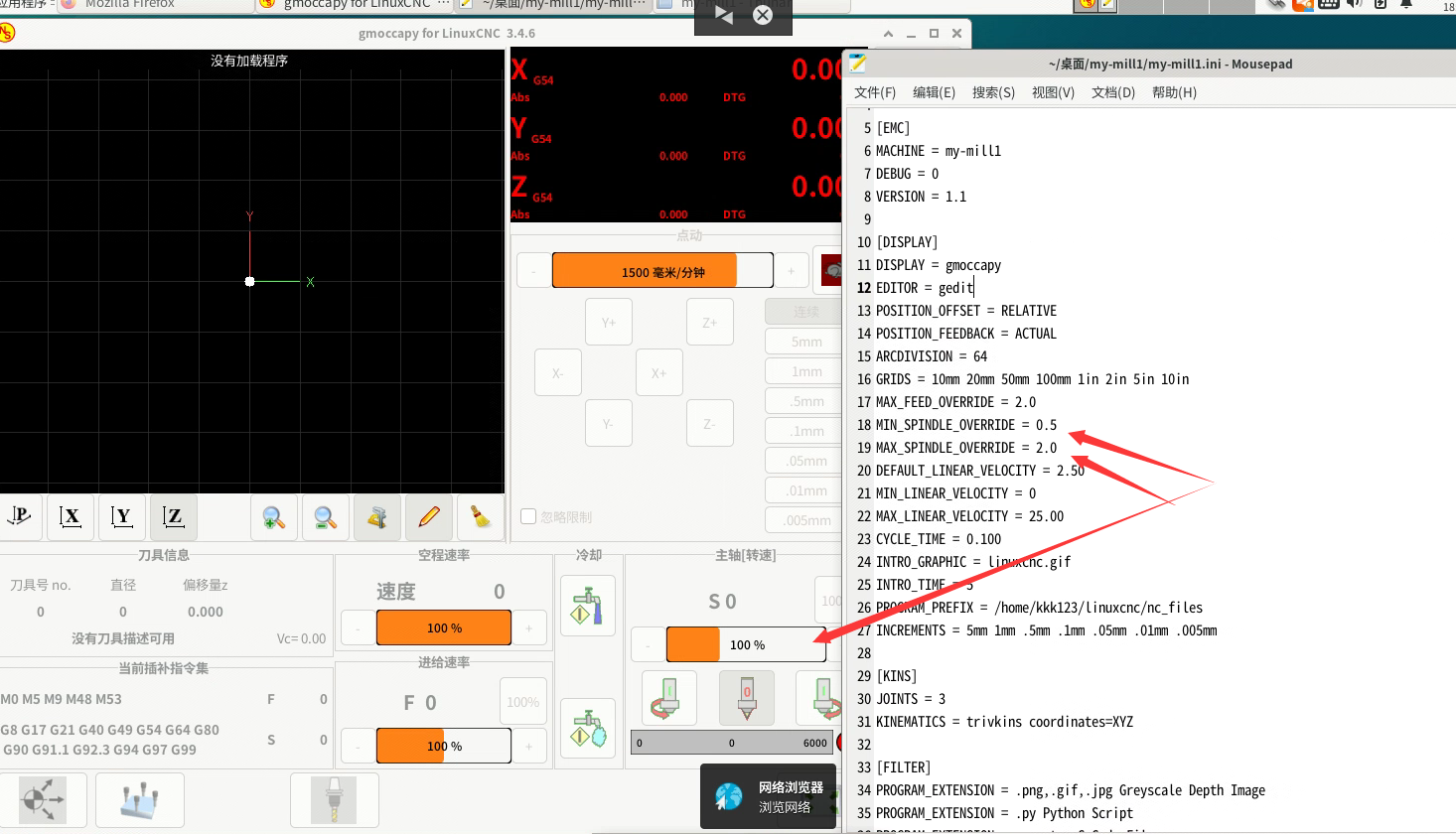
Task: Enable the 忽略限制 checkbox
Action: pos(528,516)
